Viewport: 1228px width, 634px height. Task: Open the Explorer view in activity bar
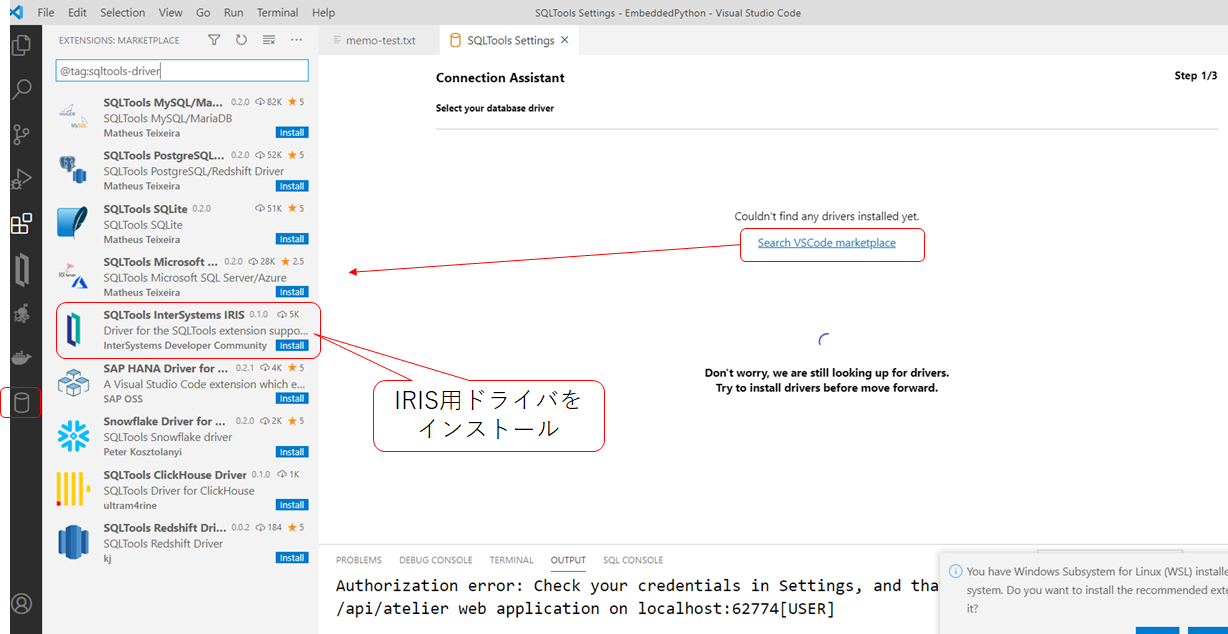(21, 45)
